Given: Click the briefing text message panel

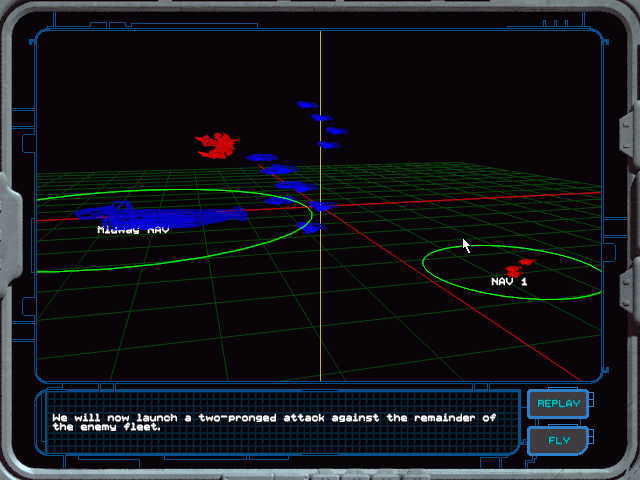Looking at the screenshot, I should coord(282,422).
